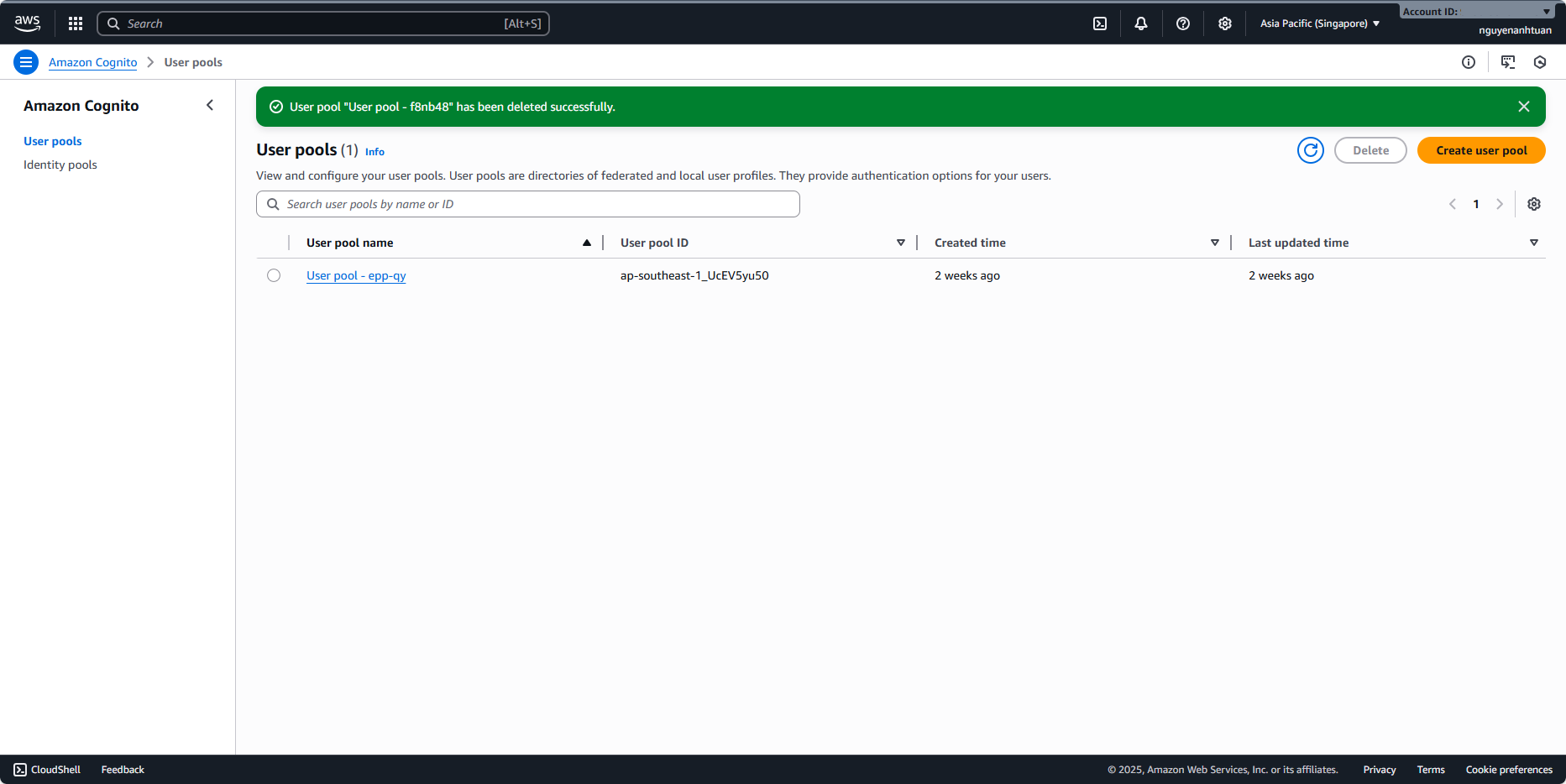Open the AWS services grid menu
Screen dimensions: 1566x784
tap(76, 24)
